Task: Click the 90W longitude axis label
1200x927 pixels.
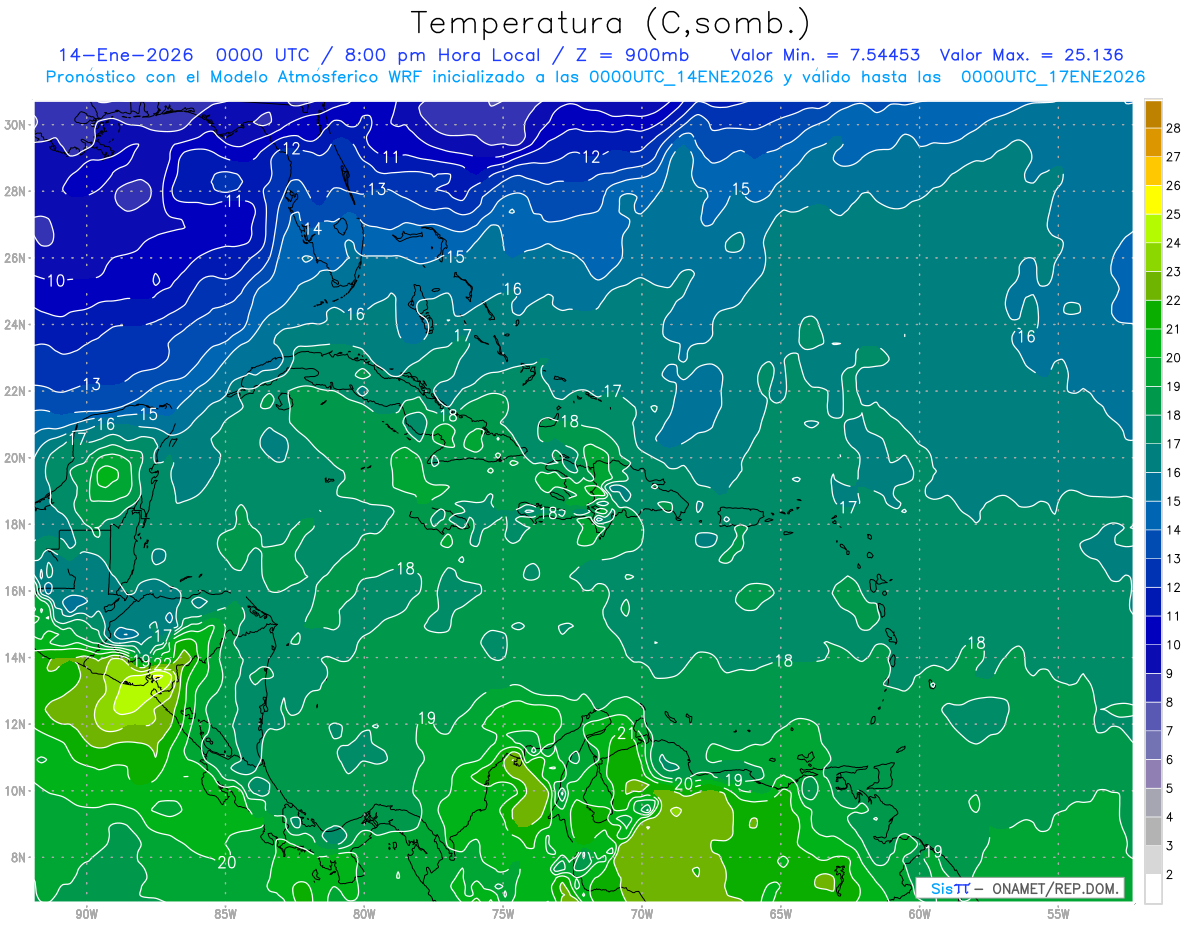Action: click(x=86, y=913)
